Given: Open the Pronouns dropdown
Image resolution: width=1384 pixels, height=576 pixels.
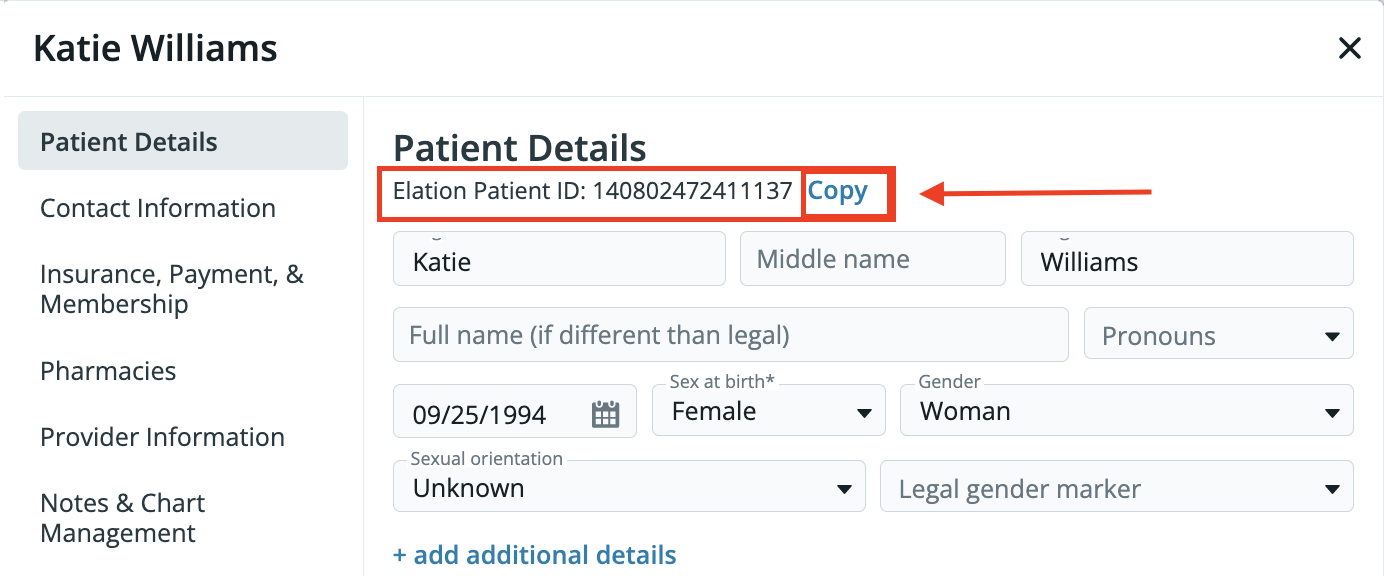Looking at the screenshot, I should pos(1218,336).
